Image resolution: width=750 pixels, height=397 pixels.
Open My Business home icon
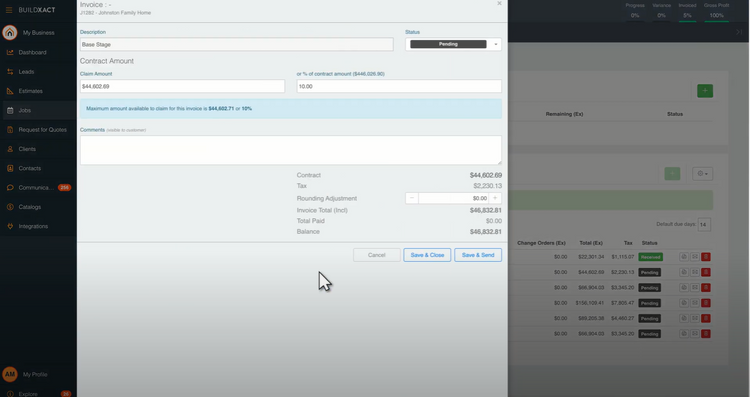point(10,33)
